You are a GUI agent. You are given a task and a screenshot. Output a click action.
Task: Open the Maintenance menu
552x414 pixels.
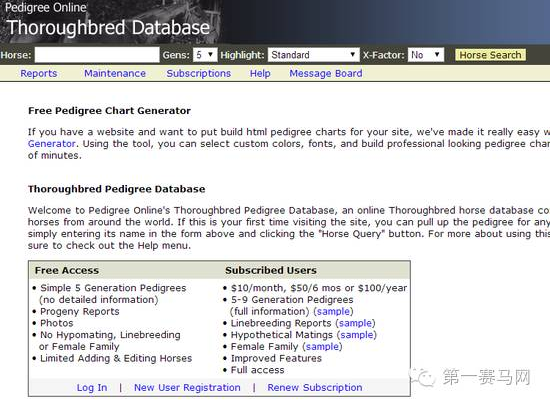(115, 73)
